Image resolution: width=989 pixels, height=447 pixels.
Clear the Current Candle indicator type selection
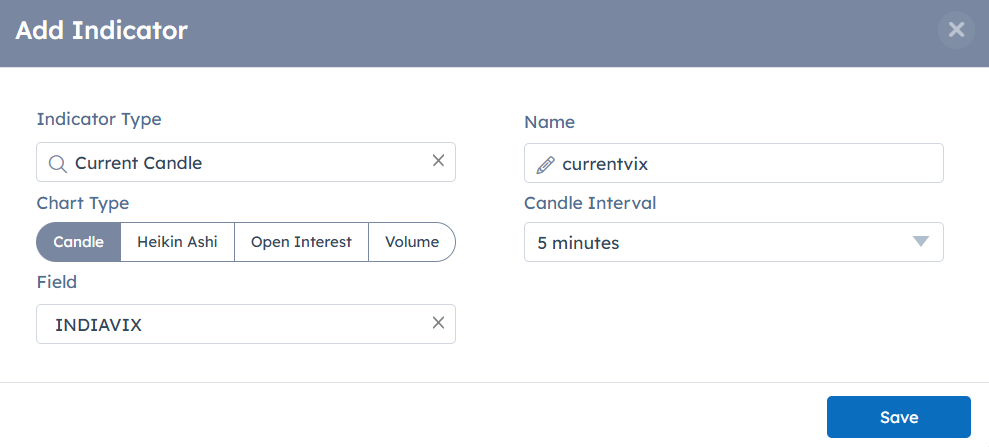coord(438,161)
